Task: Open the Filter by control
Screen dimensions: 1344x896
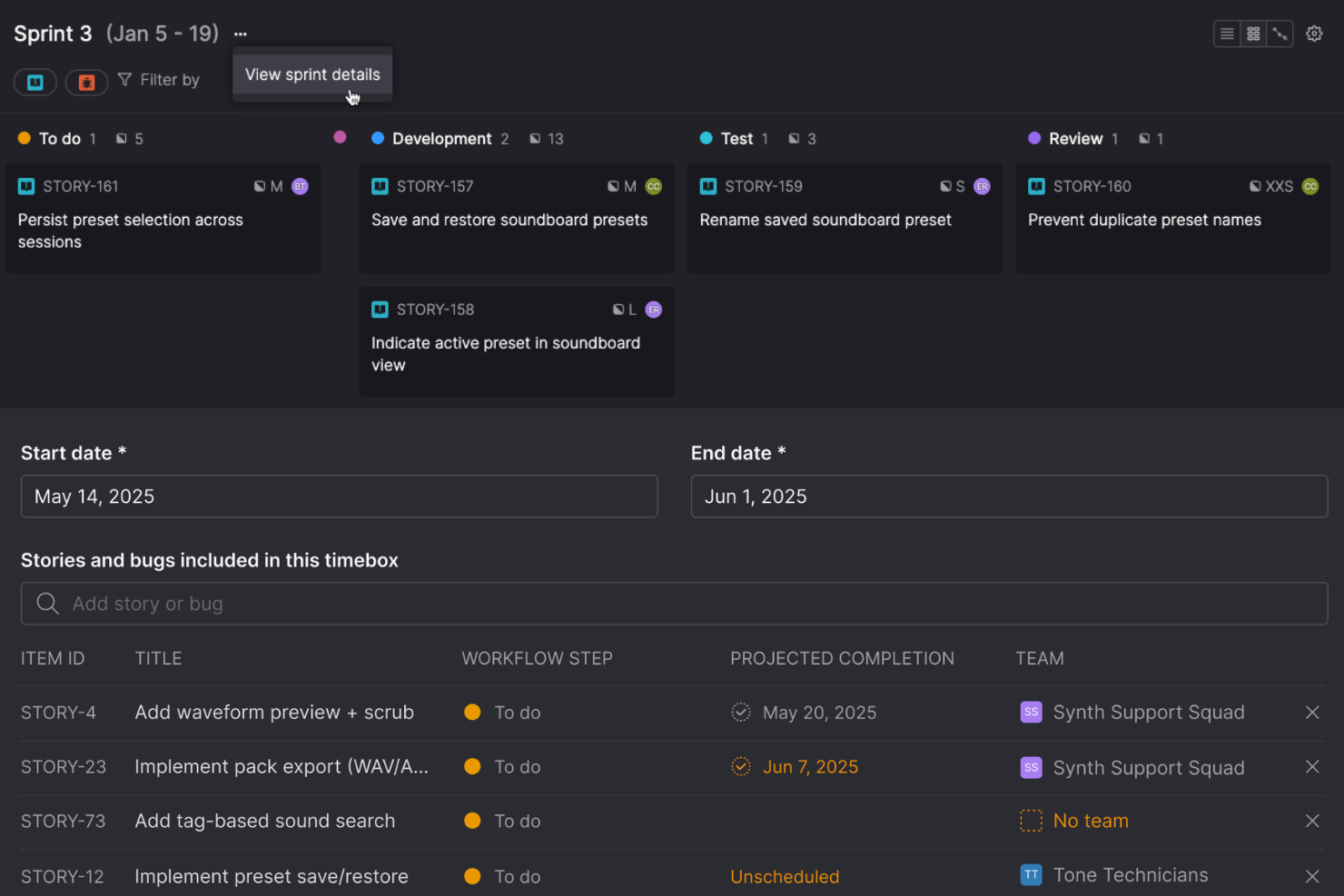Action: [x=159, y=80]
